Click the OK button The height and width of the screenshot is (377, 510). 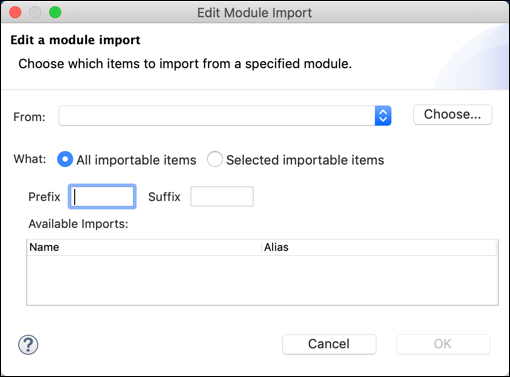[x=443, y=344]
